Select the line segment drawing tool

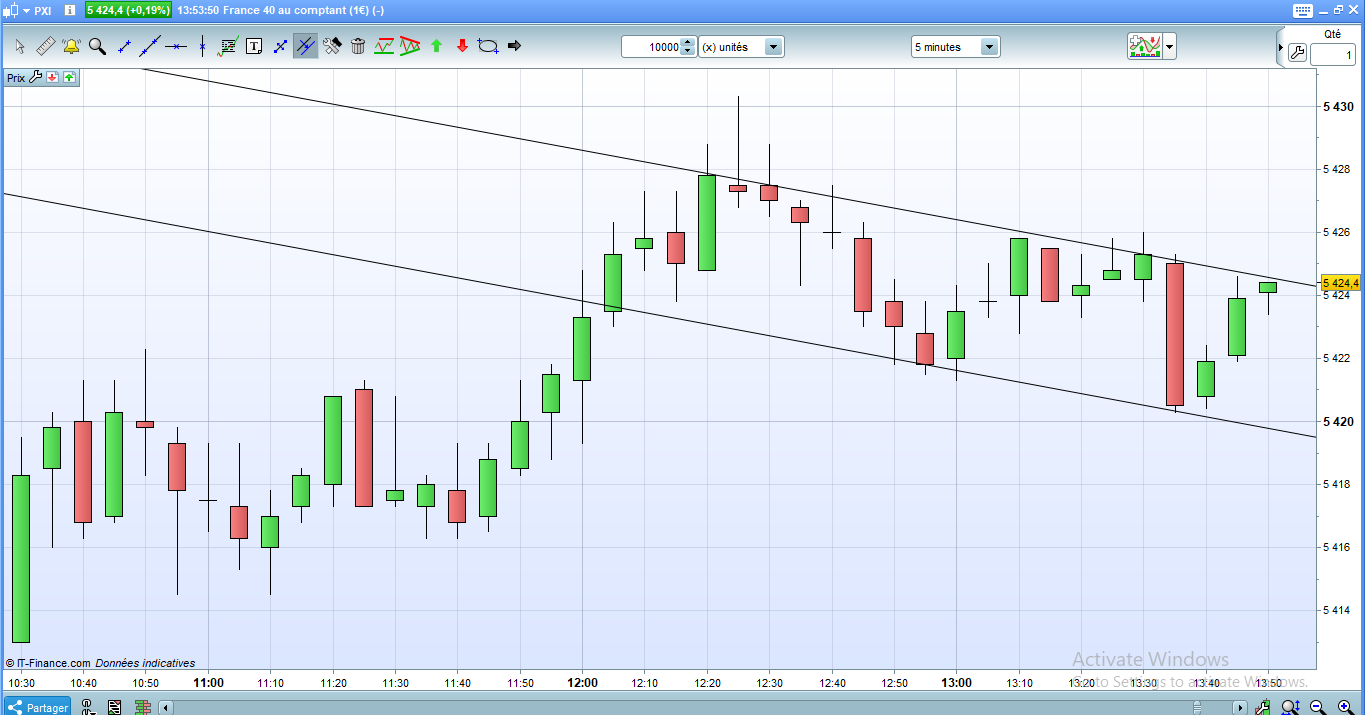[124, 46]
